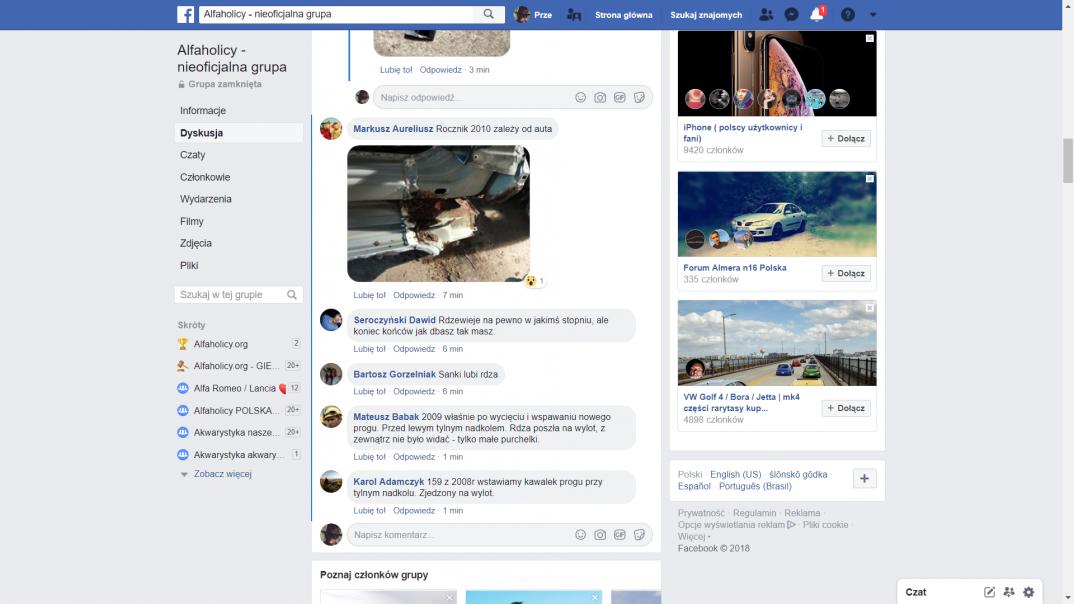1074x604 pixels.
Task: Open notifications bell icon
Action: click(816, 14)
